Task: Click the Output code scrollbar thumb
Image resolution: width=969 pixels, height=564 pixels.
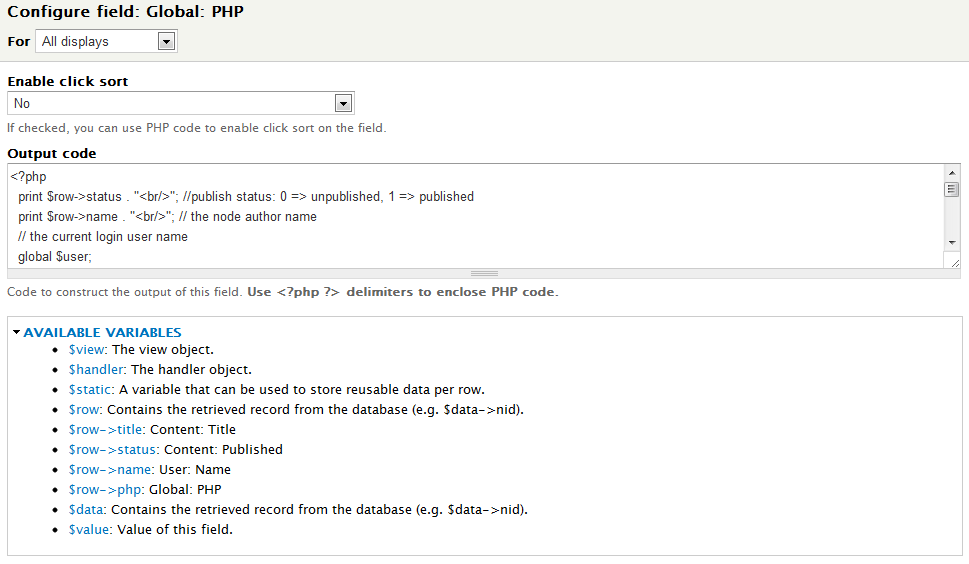Action: click(951, 190)
